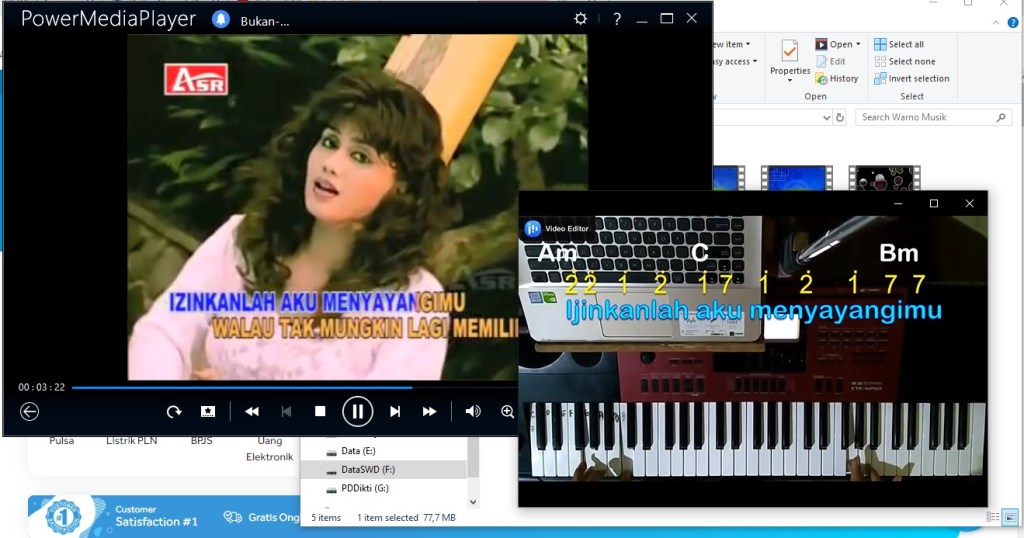
Task: Skip to the next track
Action: [395, 411]
